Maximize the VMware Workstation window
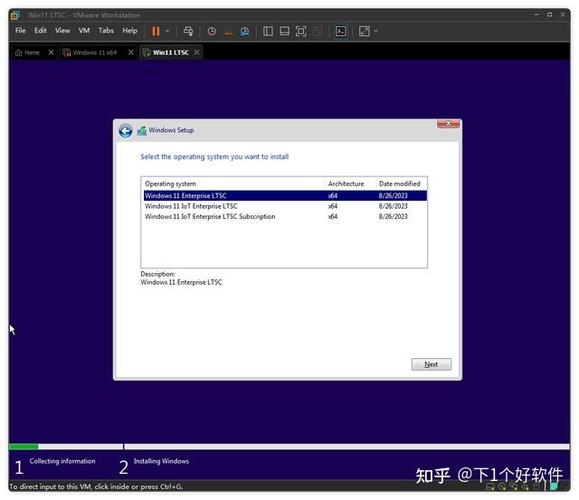This screenshot has height=500, width=579. [x=550, y=14]
